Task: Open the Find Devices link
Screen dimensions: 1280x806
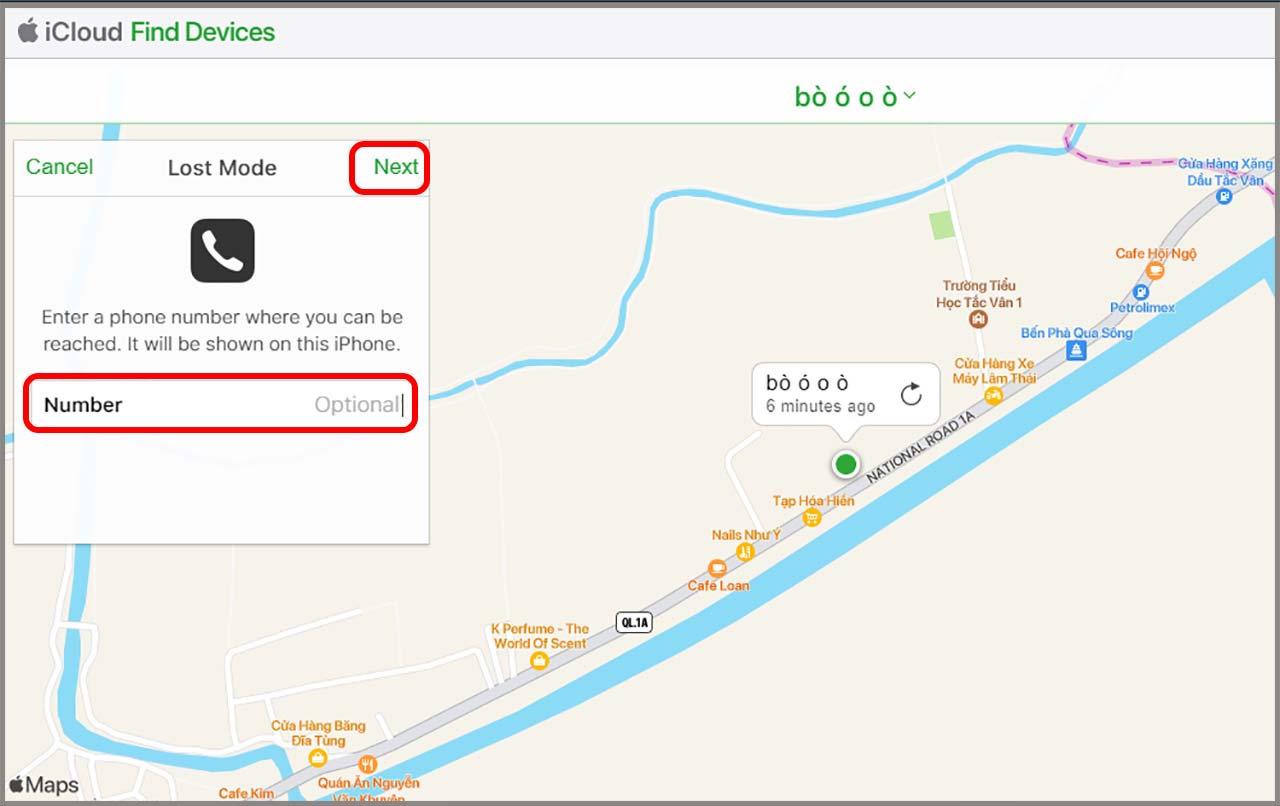Action: 203,32
